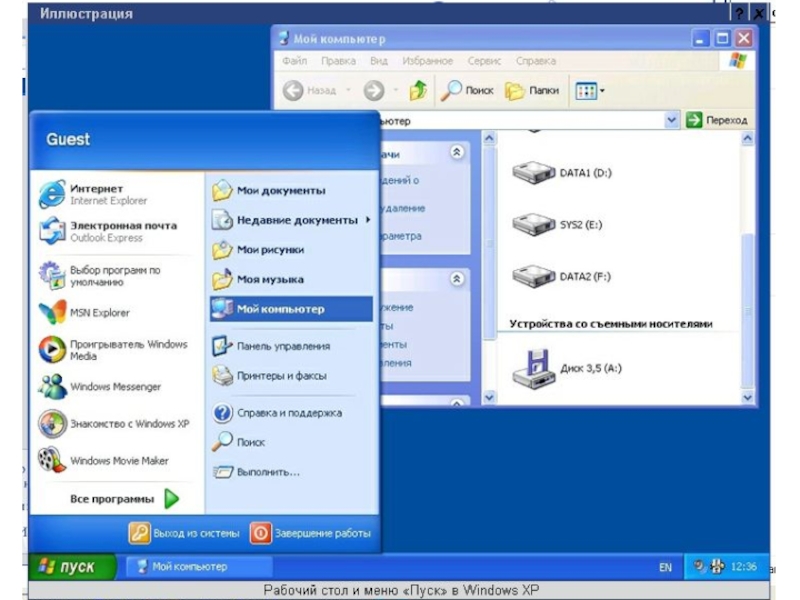Viewport: 800px width, 600px height.
Task: Open the Сервис menu
Action: [484, 61]
